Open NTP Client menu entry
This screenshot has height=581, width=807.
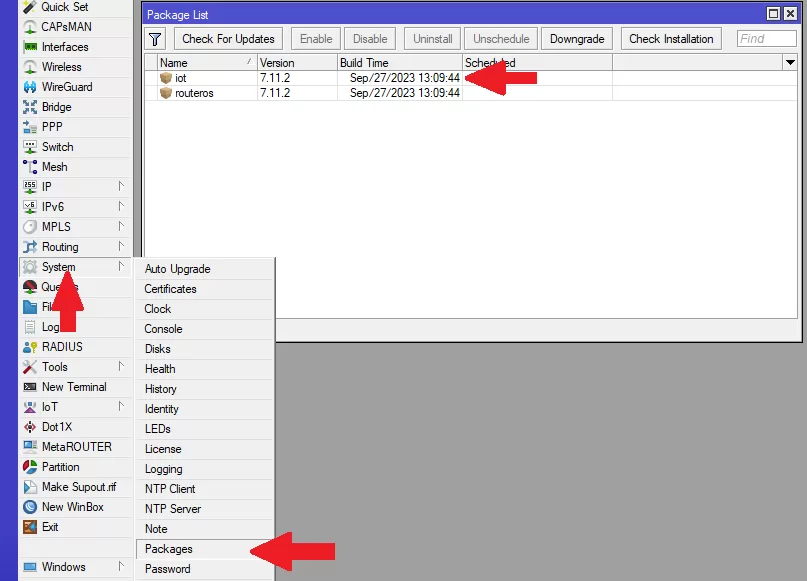pos(204,489)
